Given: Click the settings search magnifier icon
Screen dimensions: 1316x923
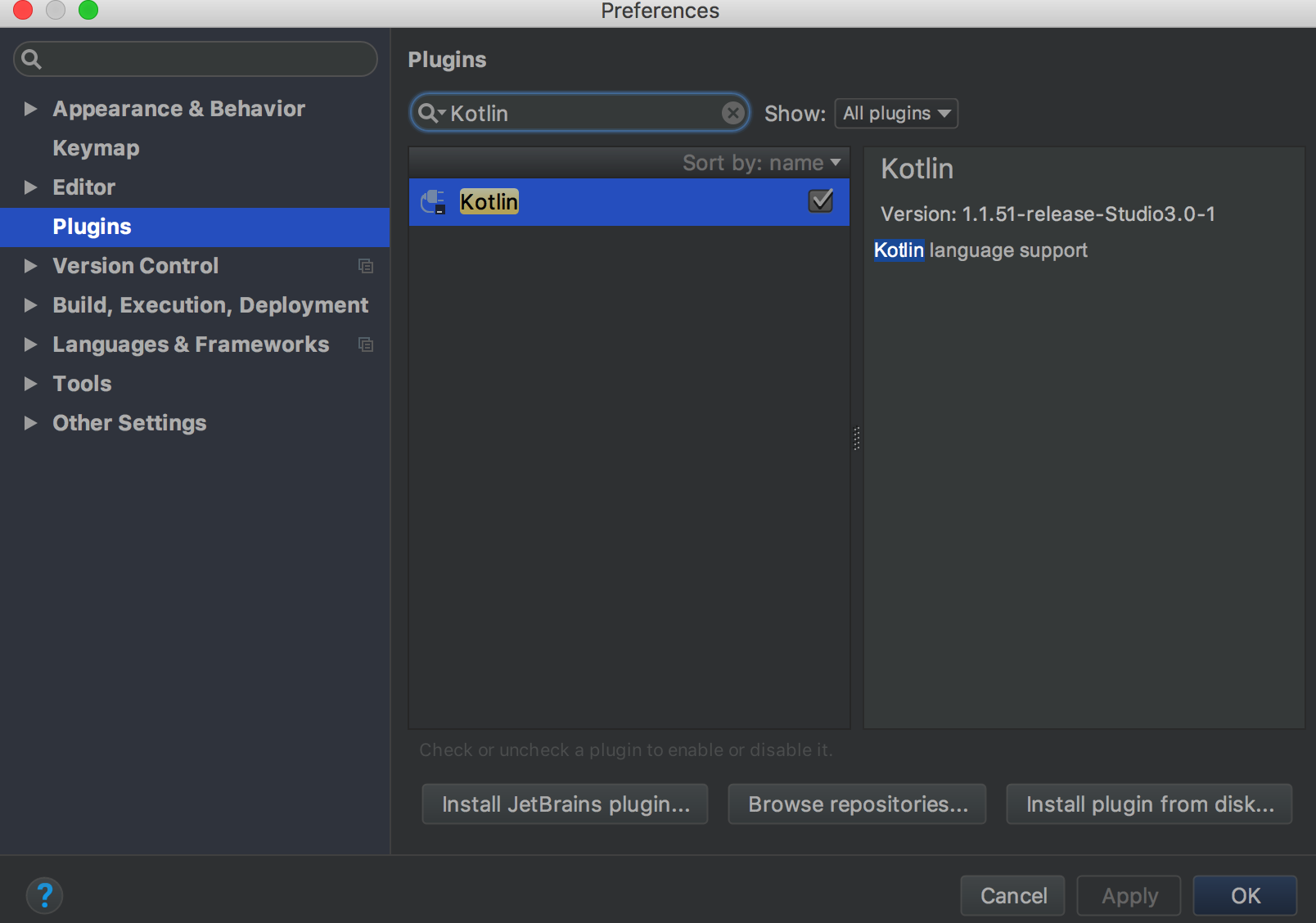Looking at the screenshot, I should 31,59.
